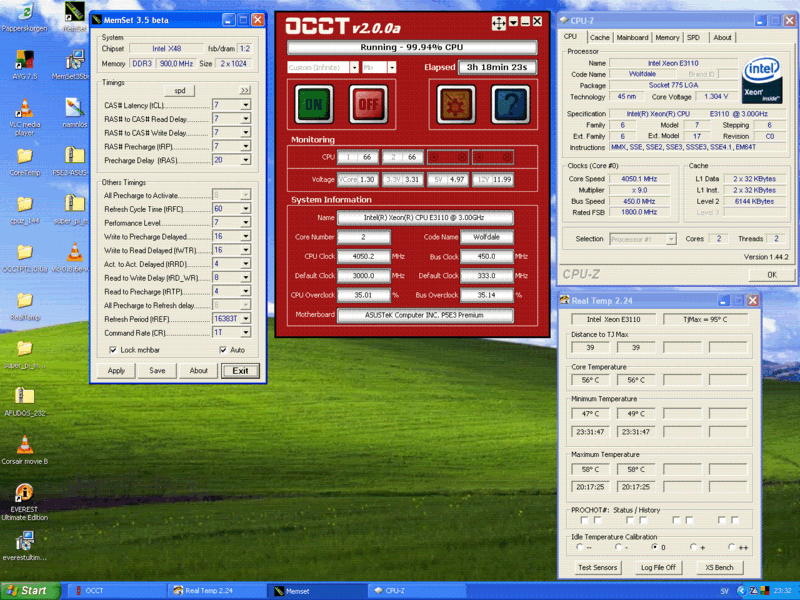Click the Windows Start button
Screen dimensions: 800x600
pos(27,590)
